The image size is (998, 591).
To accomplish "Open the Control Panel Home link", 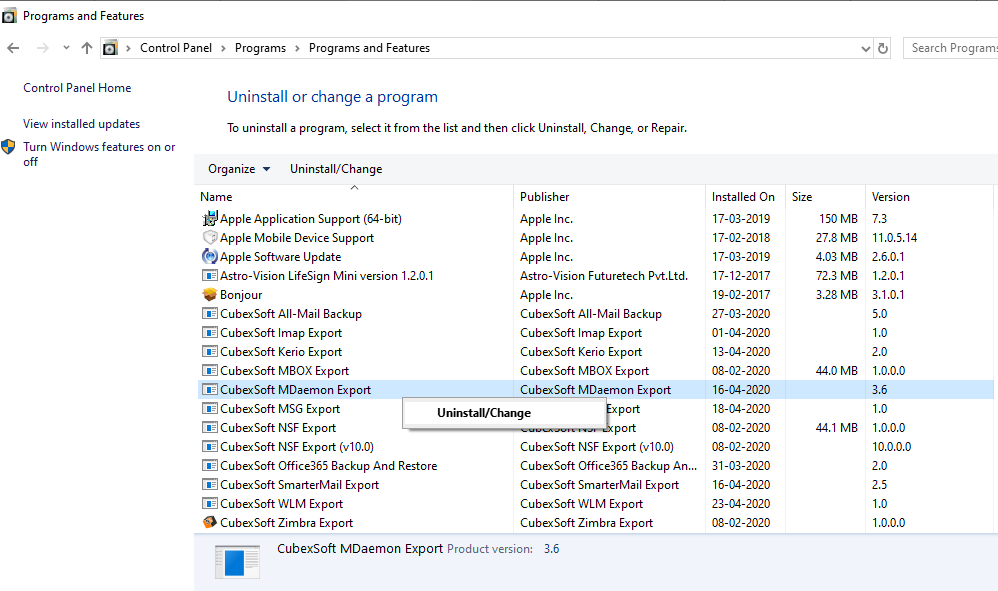I will point(77,88).
